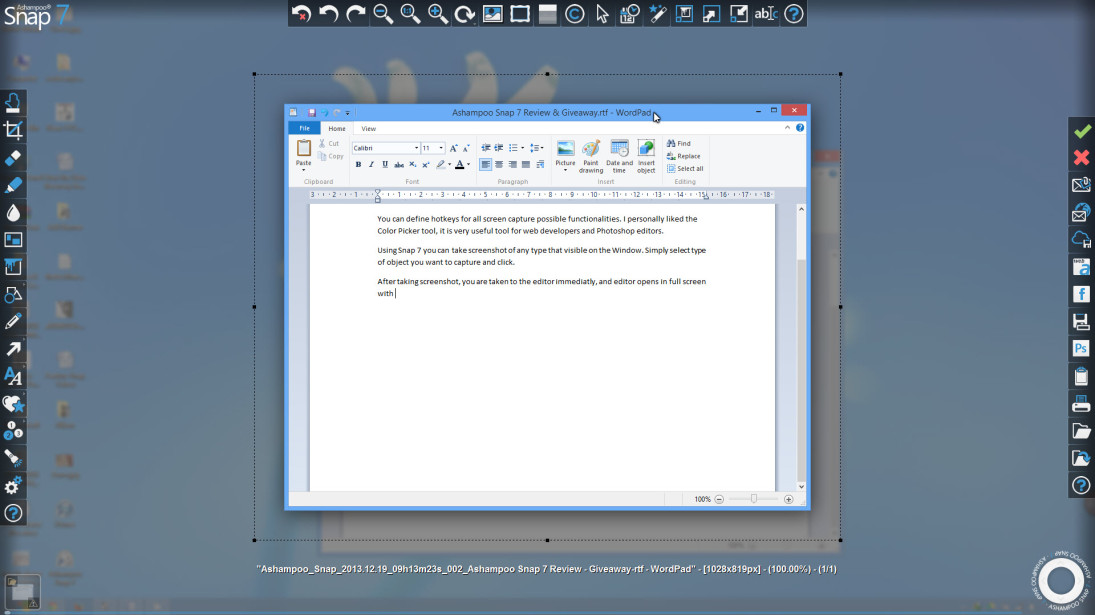1095x615 pixels.
Task: Toggle Italic formatting in WordPad
Action: click(372, 165)
